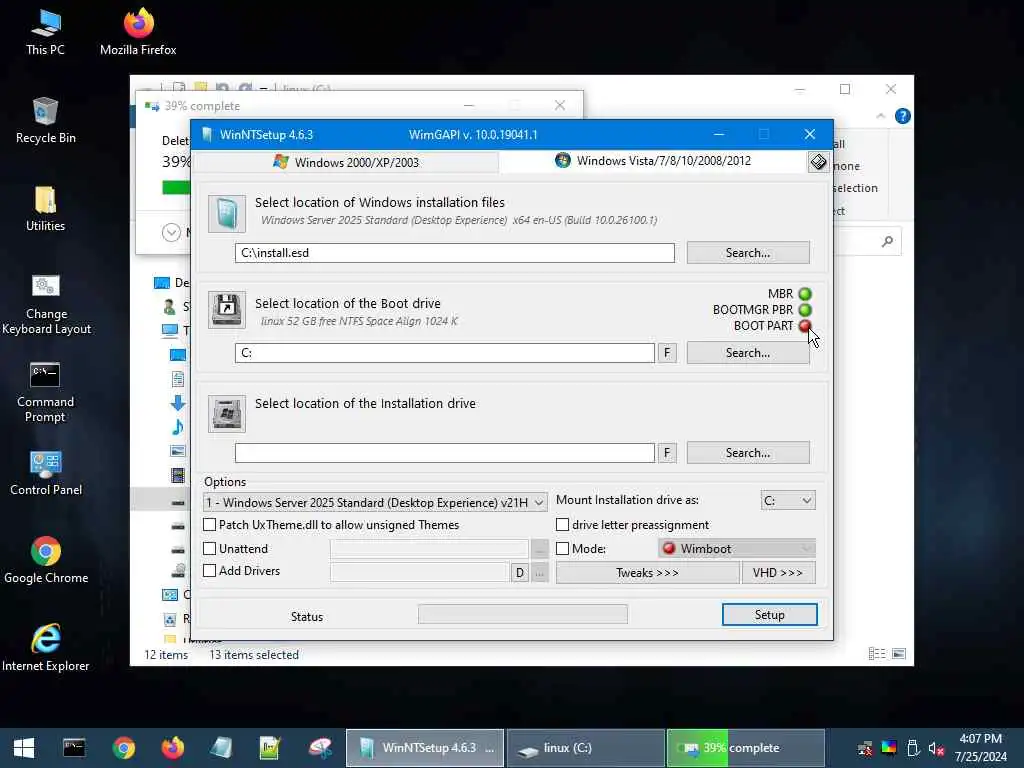Toggle the Mode checkbox
This screenshot has height=768, width=1024.
(562, 549)
